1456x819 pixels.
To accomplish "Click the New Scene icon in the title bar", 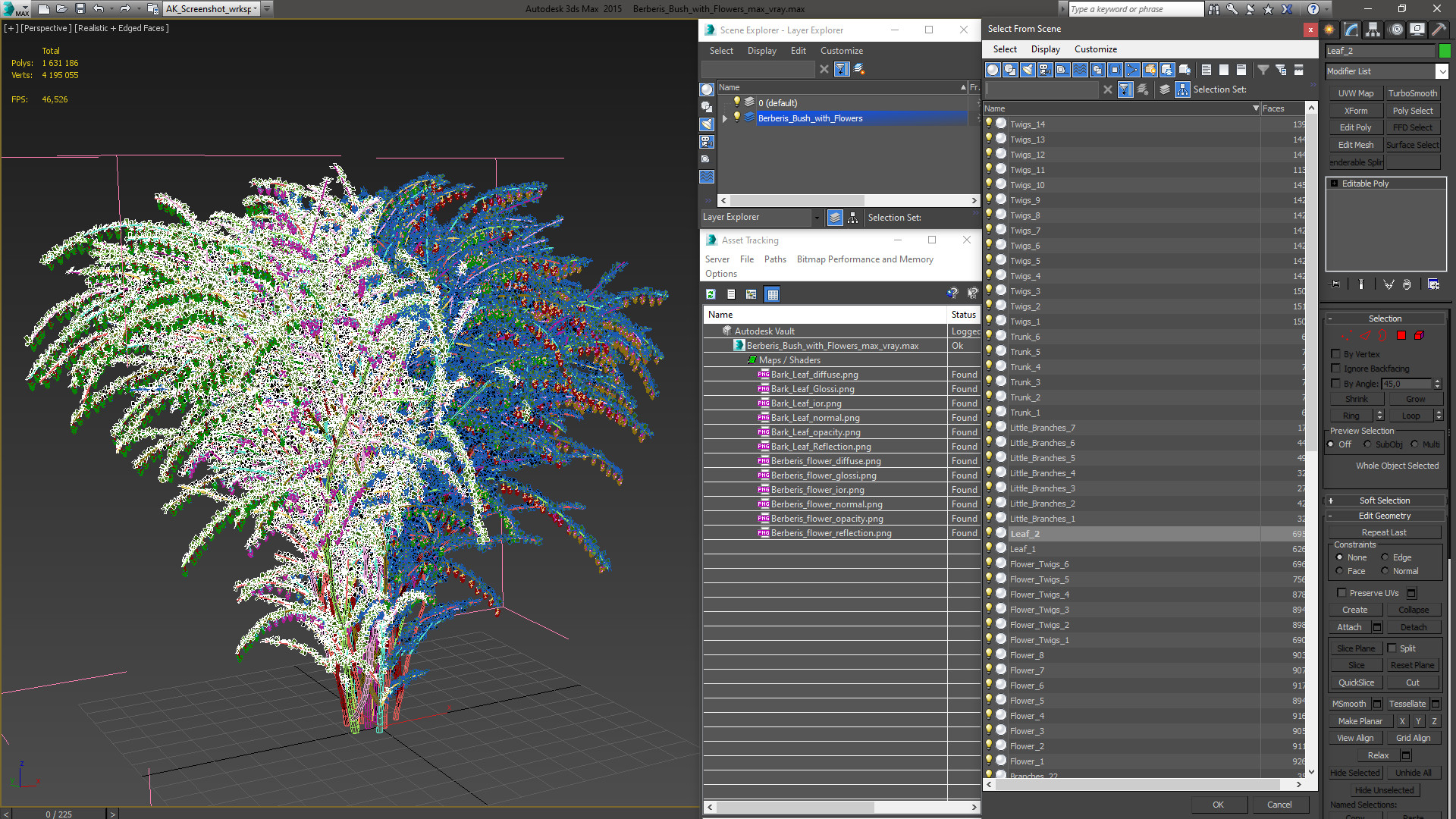I will (43, 9).
